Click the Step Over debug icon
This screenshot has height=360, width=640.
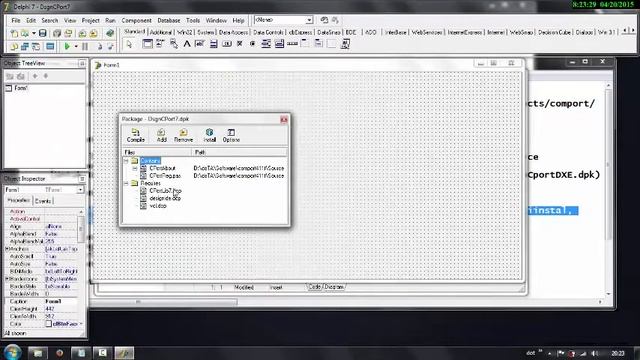[x=110, y=47]
